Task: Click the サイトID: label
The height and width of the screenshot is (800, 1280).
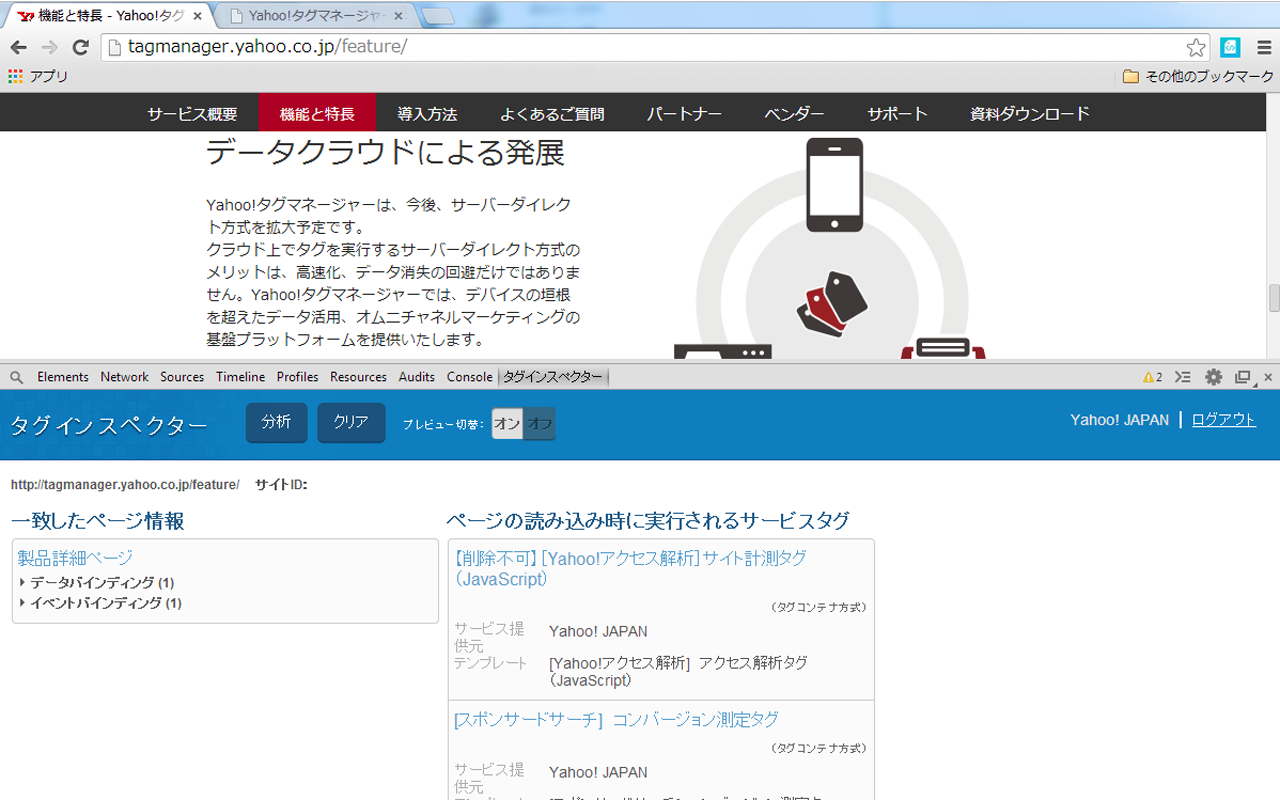Action: [281, 485]
